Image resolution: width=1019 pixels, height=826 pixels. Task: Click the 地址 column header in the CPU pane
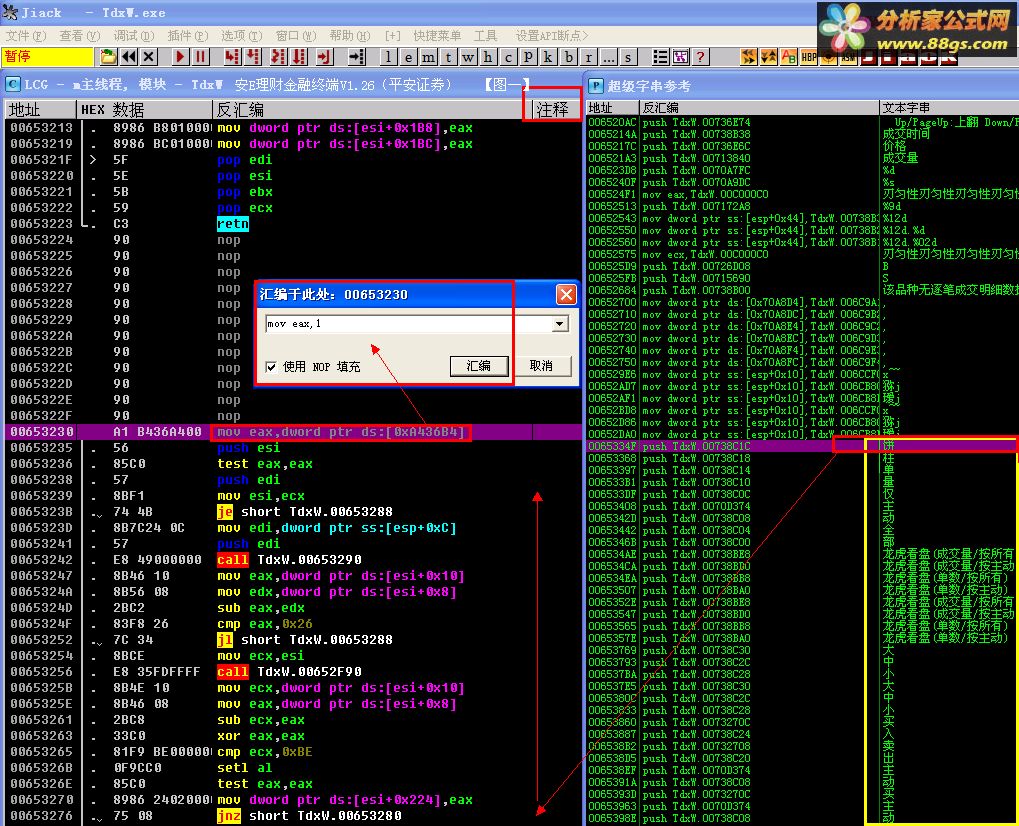point(40,109)
